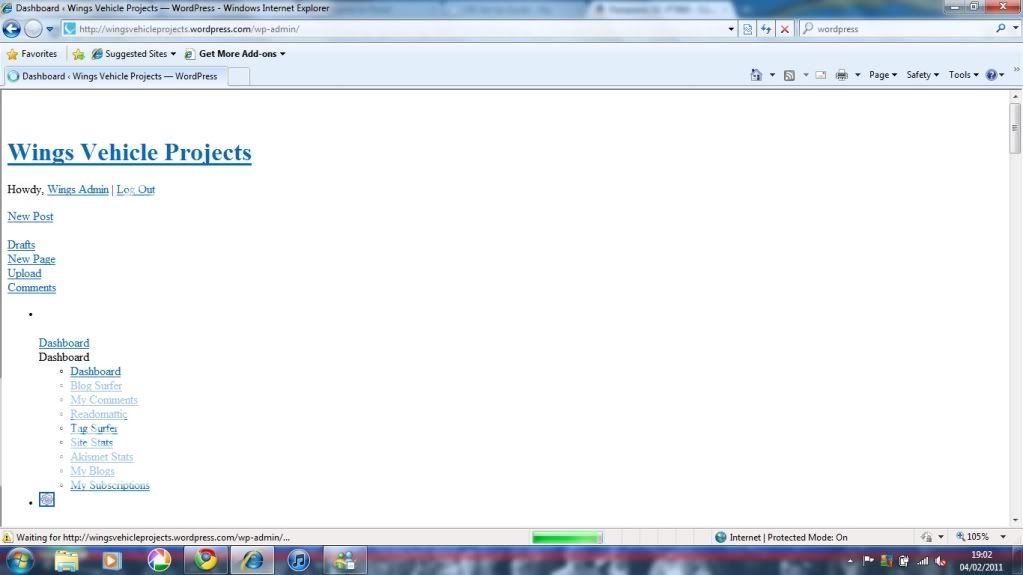
Task: Open the Tools dropdown menu
Action: tap(963, 75)
